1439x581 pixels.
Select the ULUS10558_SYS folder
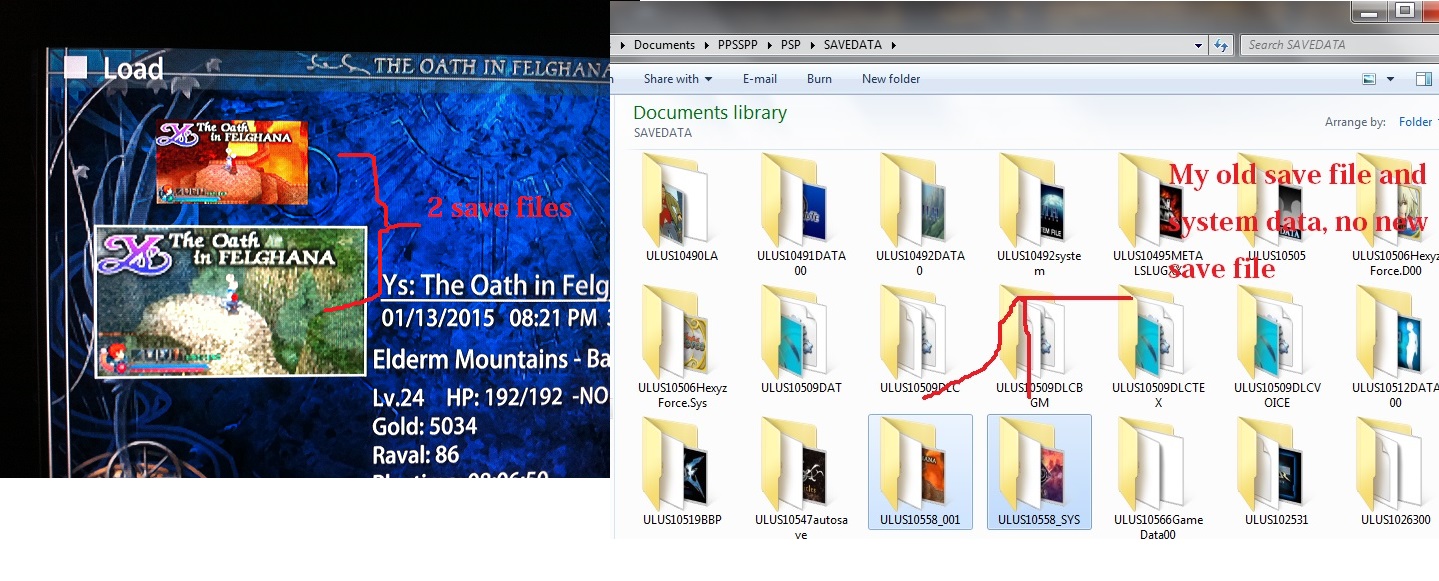pos(1039,468)
